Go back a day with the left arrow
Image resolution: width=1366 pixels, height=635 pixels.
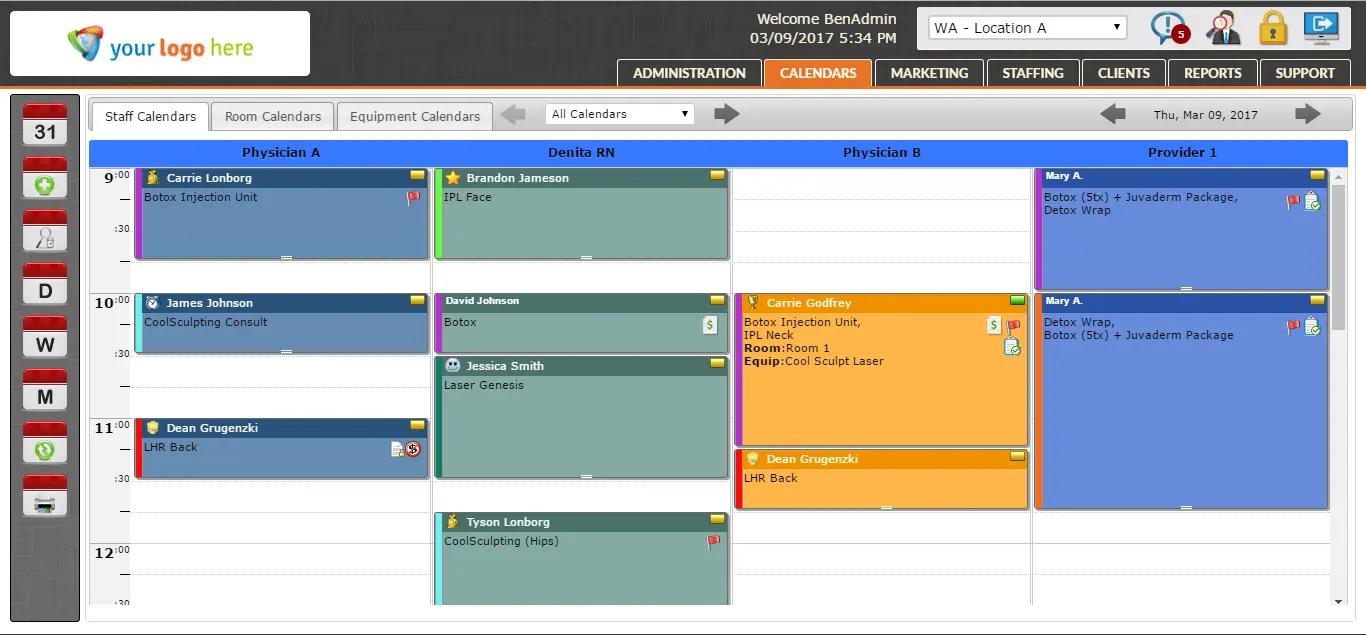click(1112, 114)
